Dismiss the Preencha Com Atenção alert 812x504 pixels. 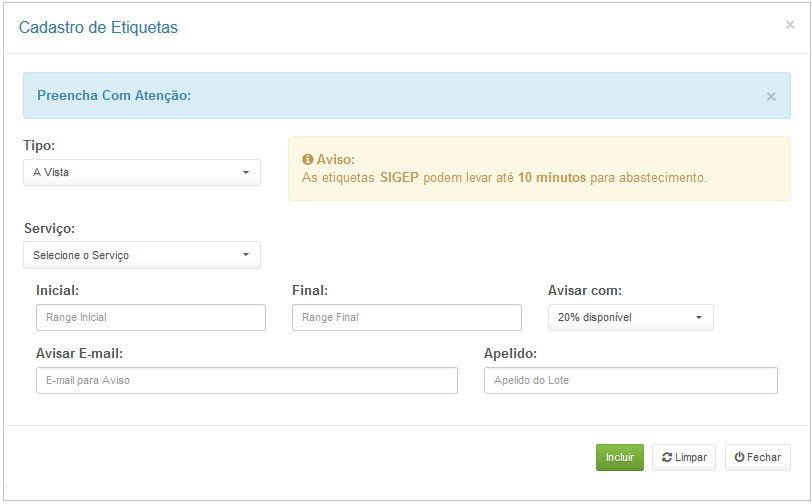(x=771, y=97)
